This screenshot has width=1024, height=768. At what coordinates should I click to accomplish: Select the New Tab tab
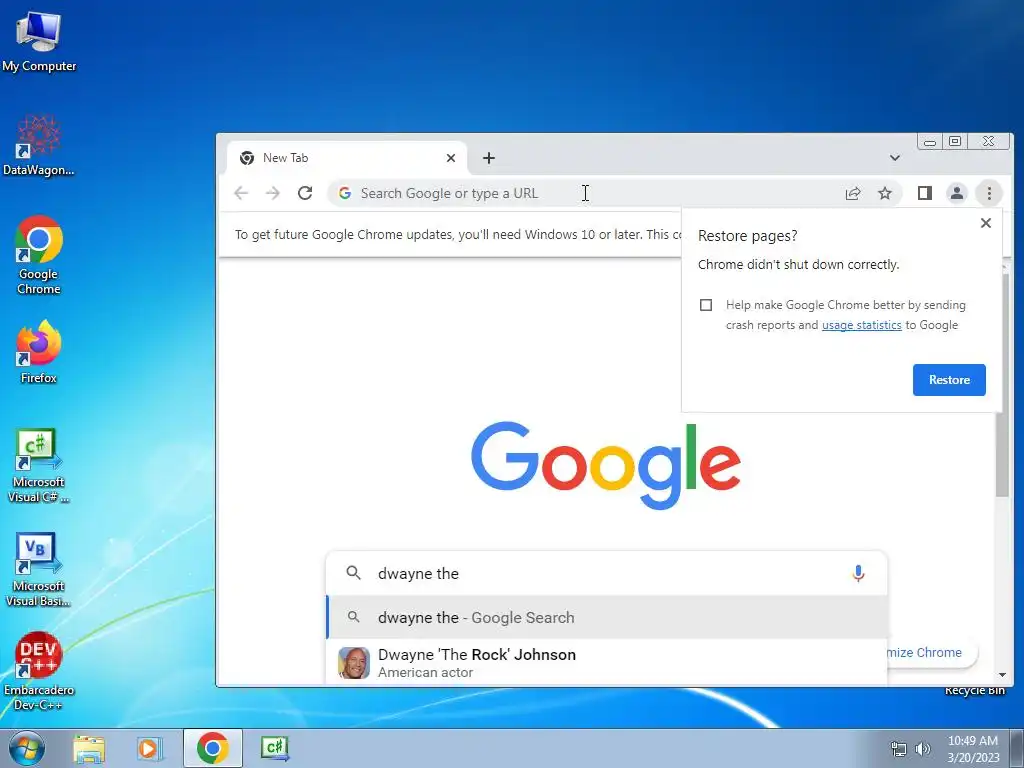pyautogui.click(x=347, y=158)
